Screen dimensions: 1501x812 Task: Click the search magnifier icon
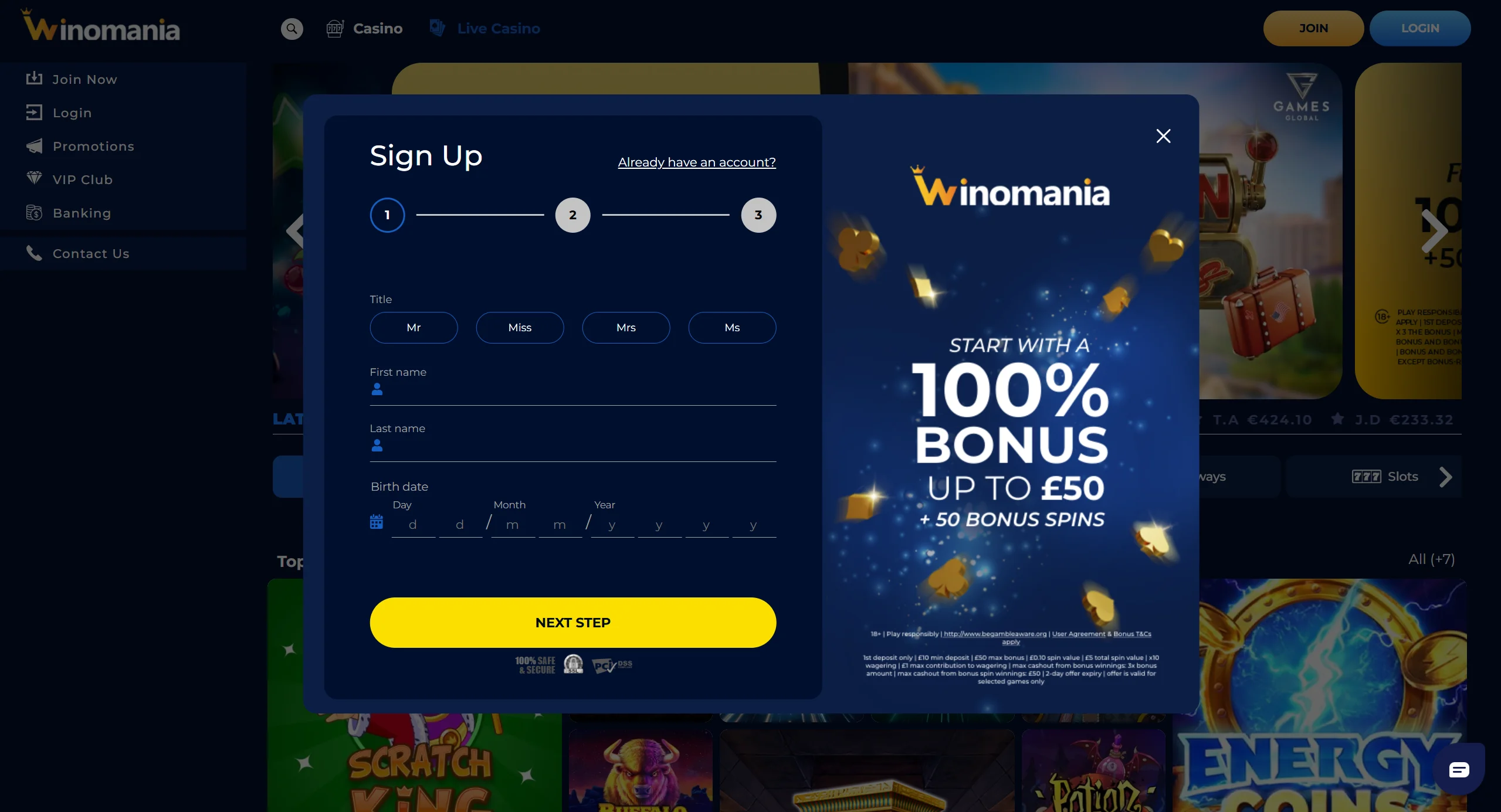point(292,29)
